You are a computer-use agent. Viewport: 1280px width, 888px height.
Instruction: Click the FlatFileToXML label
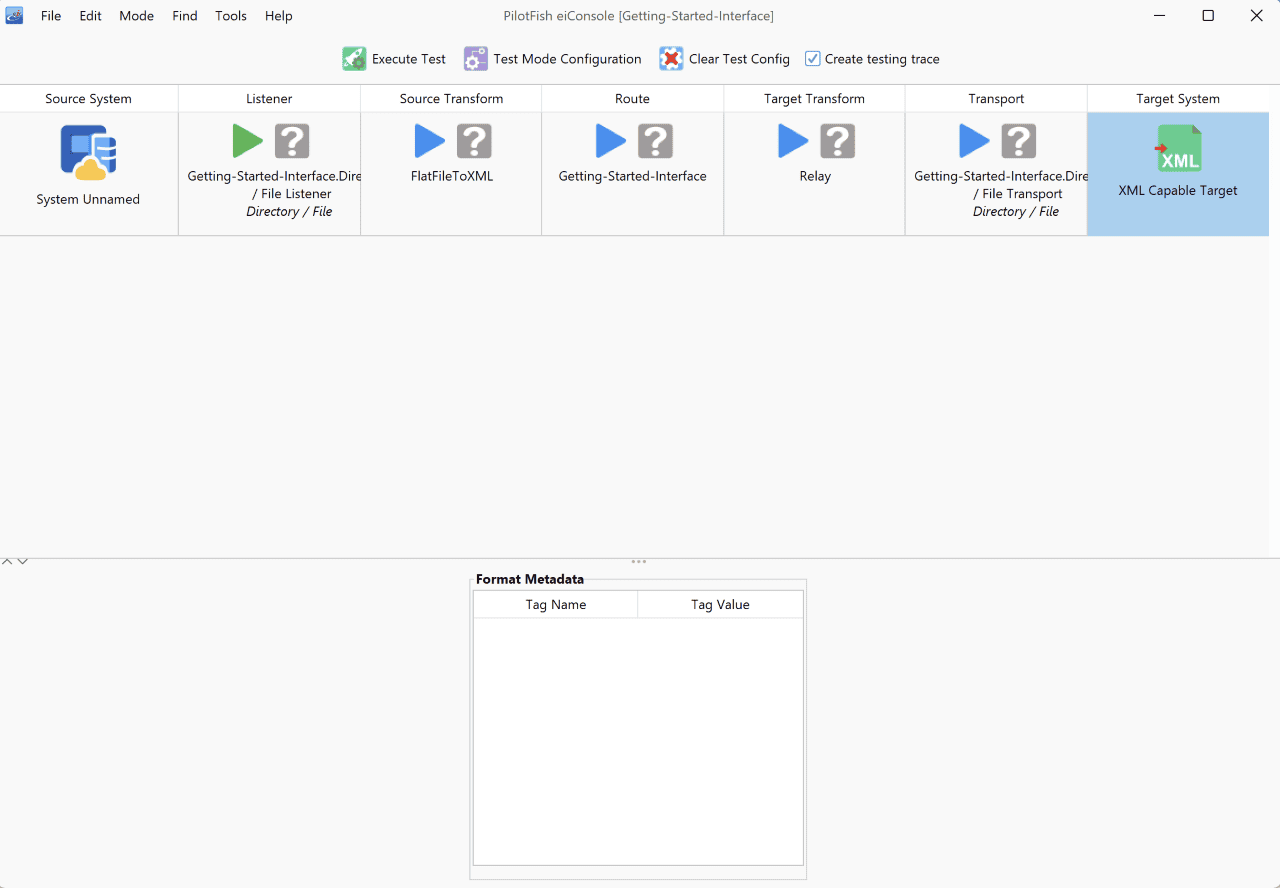[x=452, y=176]
